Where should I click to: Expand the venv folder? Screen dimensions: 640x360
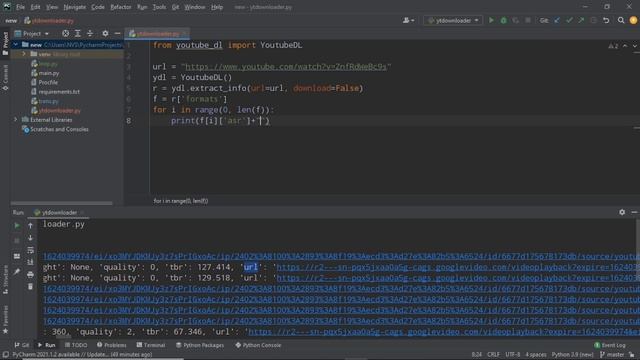coord(24,54)
